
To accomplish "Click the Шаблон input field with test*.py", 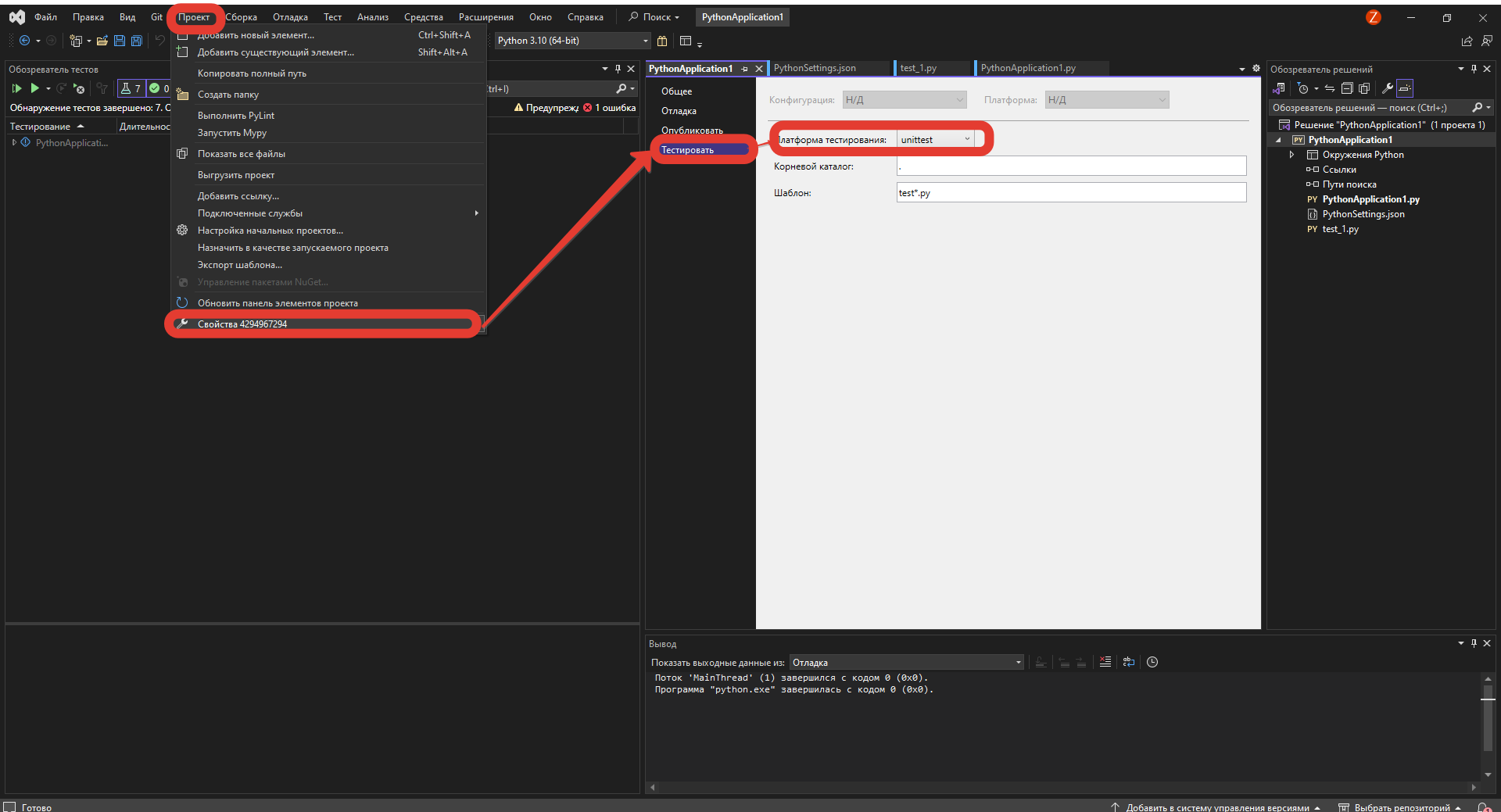I will pyautogui.click(x=1071, y=193).
